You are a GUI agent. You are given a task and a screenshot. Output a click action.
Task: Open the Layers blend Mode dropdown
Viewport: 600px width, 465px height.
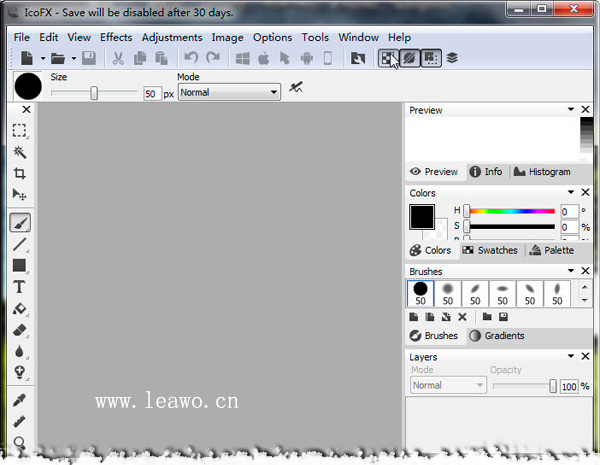click(x=448, y=385)
